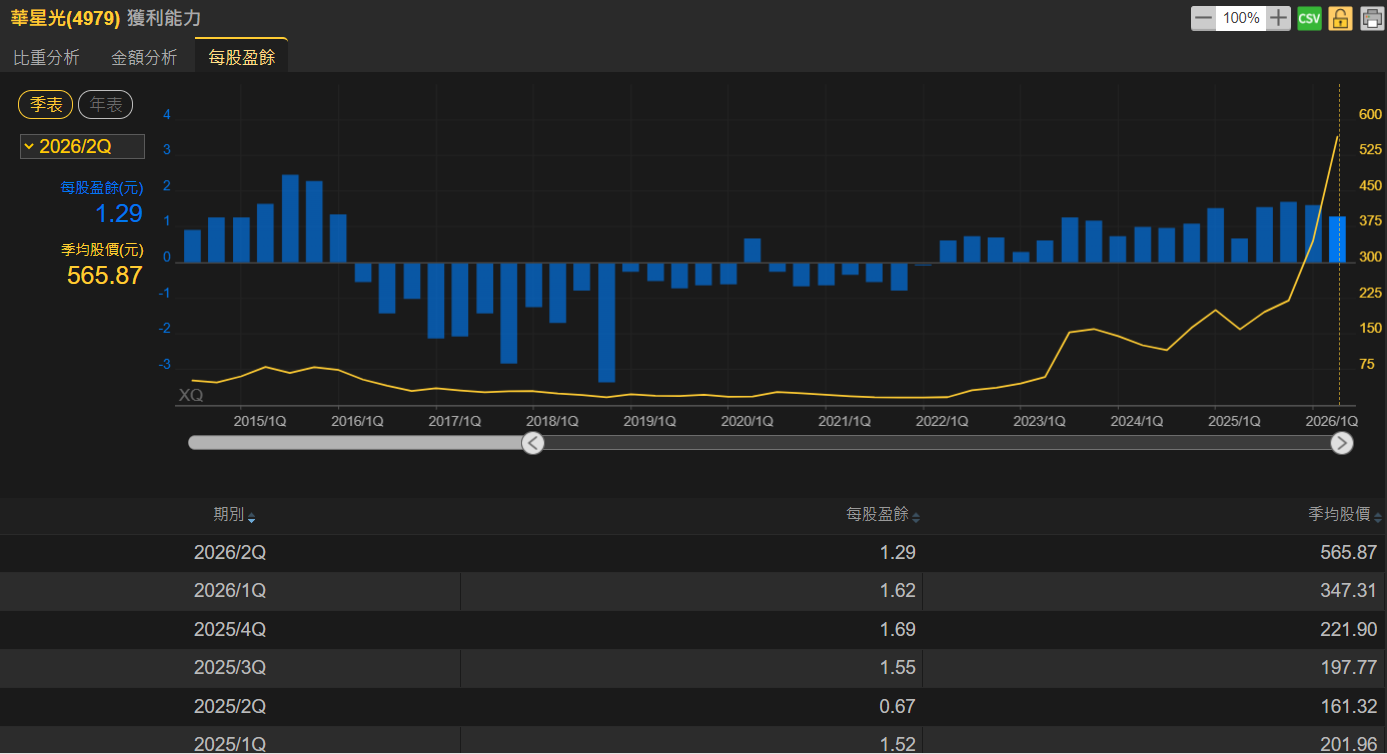Click the right arrow handle of chart range slider
1387x754 pixels.
[1342, 443]
